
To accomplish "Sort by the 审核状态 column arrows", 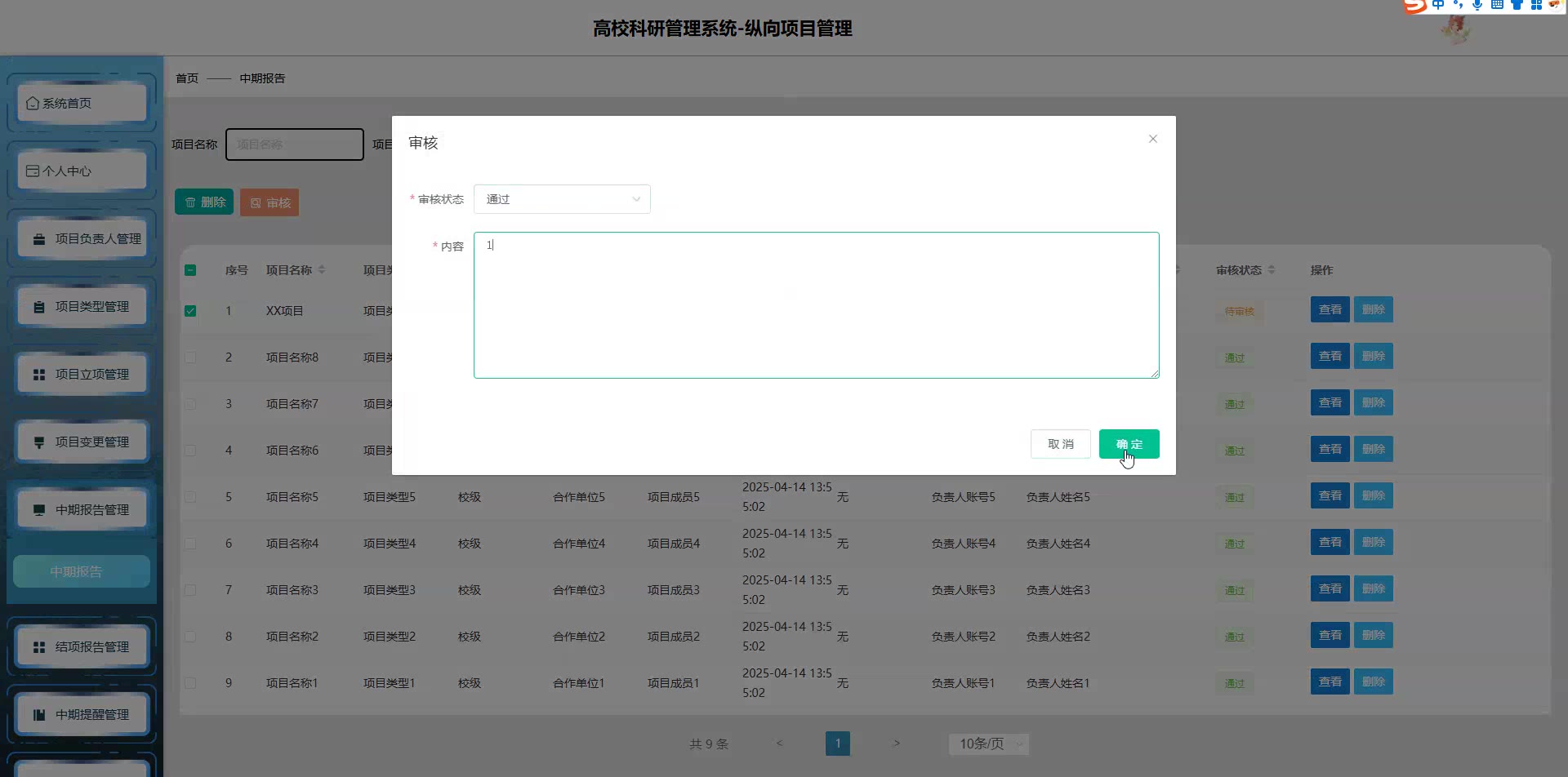I will coord(1272,270).
